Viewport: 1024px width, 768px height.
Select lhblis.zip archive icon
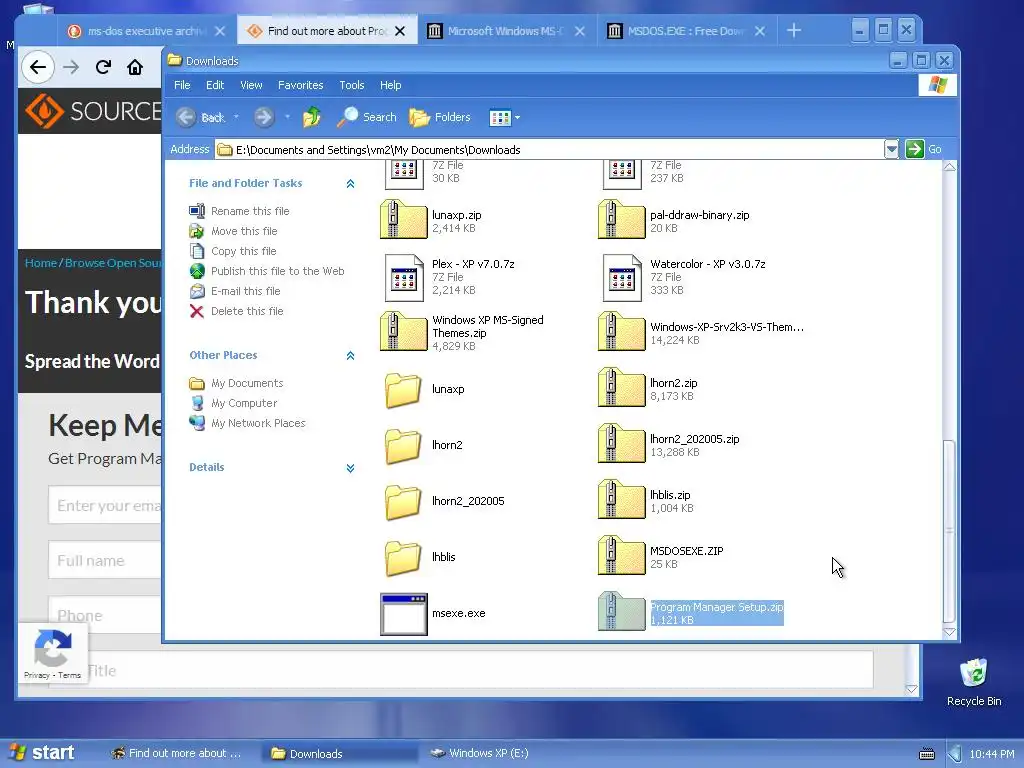(622, 500)
